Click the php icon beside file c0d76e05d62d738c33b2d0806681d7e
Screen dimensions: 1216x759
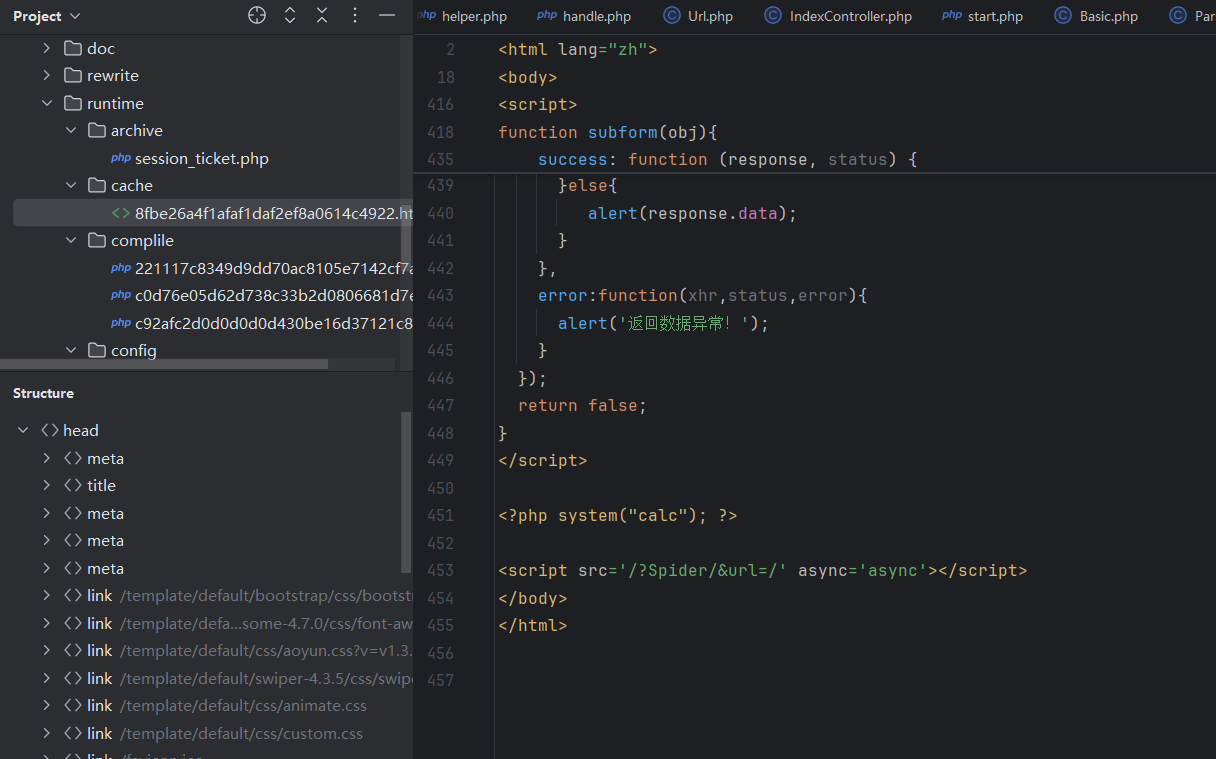[x=121, y=295]
